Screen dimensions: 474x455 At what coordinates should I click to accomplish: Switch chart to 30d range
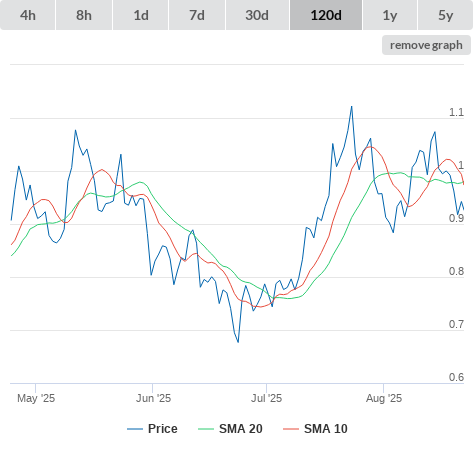coord(257,15)
